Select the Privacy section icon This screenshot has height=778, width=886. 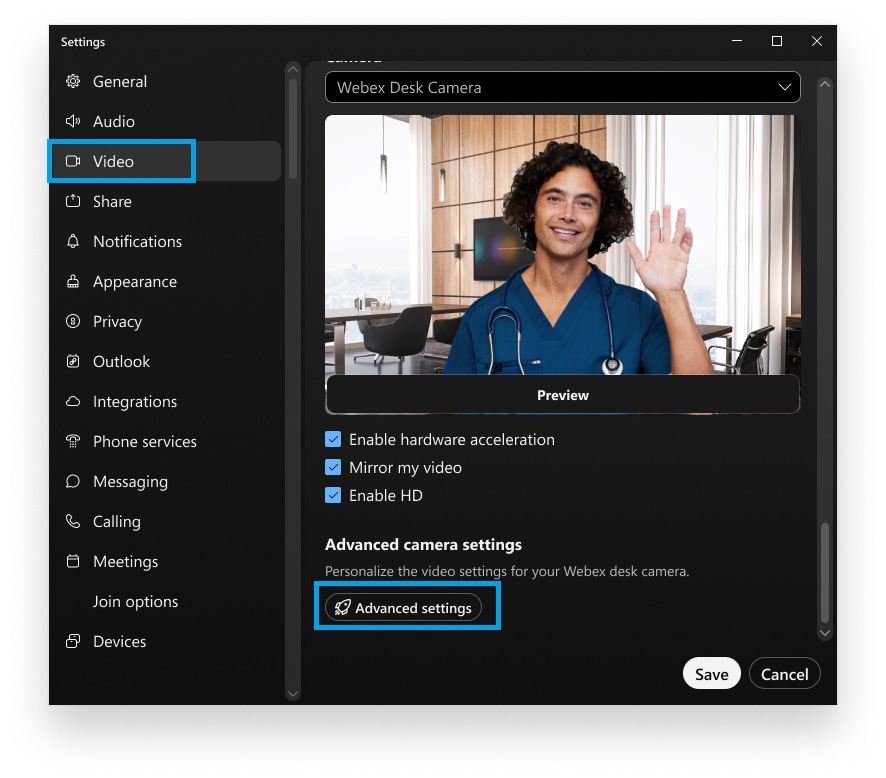point(72,321)
